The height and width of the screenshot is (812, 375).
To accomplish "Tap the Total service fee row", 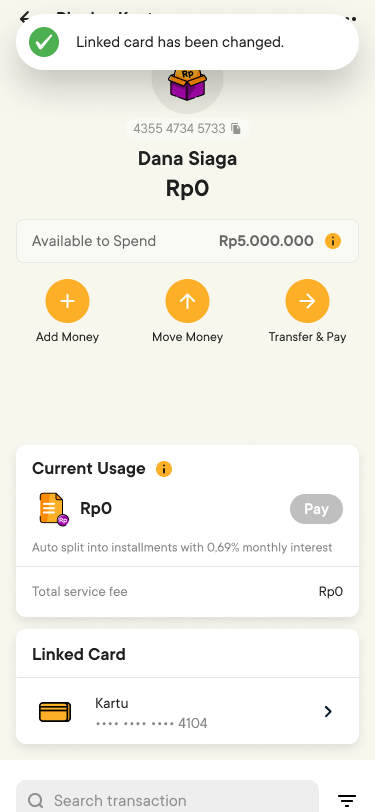I will click(188, 591).
